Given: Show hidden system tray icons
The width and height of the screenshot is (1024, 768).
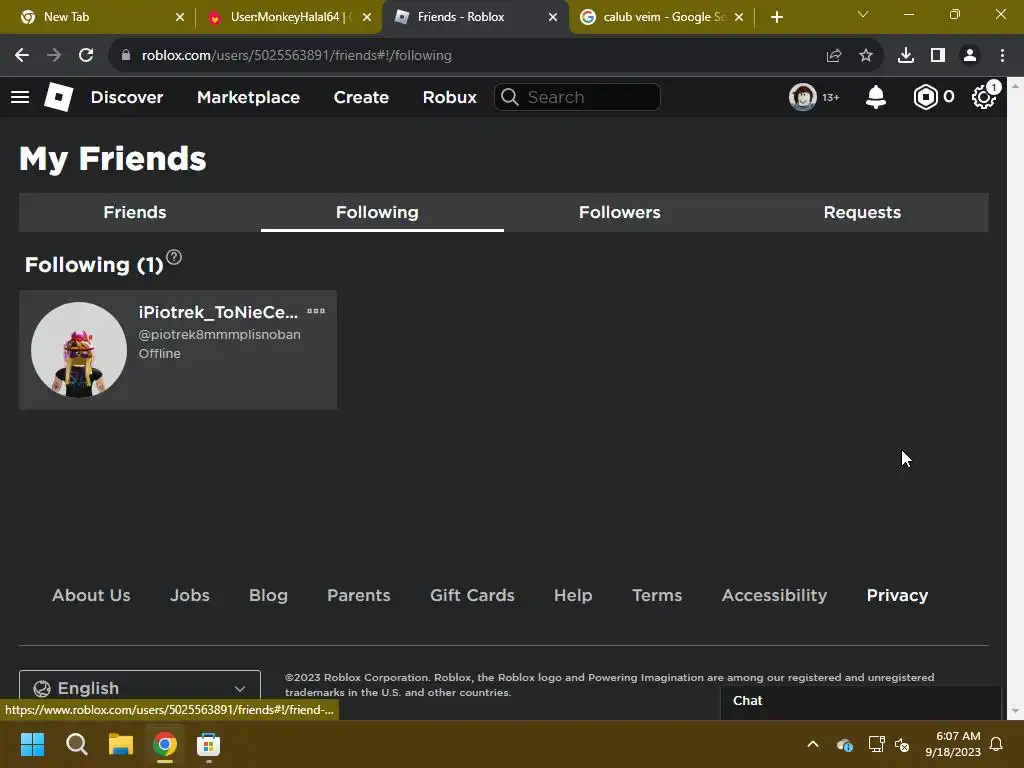Looking at the screenshot, I should coord(813,744).
